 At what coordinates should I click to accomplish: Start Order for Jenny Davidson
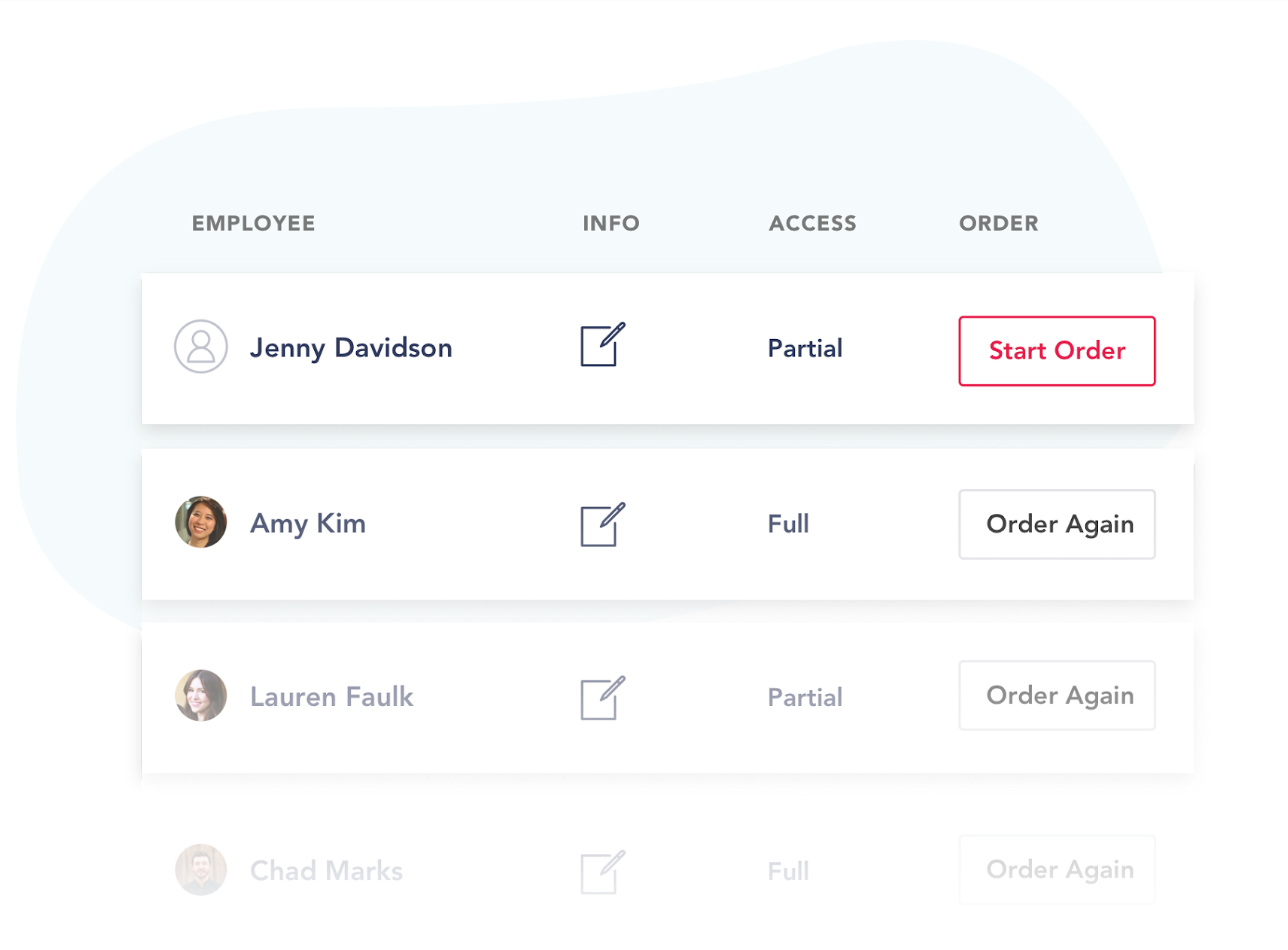(1057, 351)
